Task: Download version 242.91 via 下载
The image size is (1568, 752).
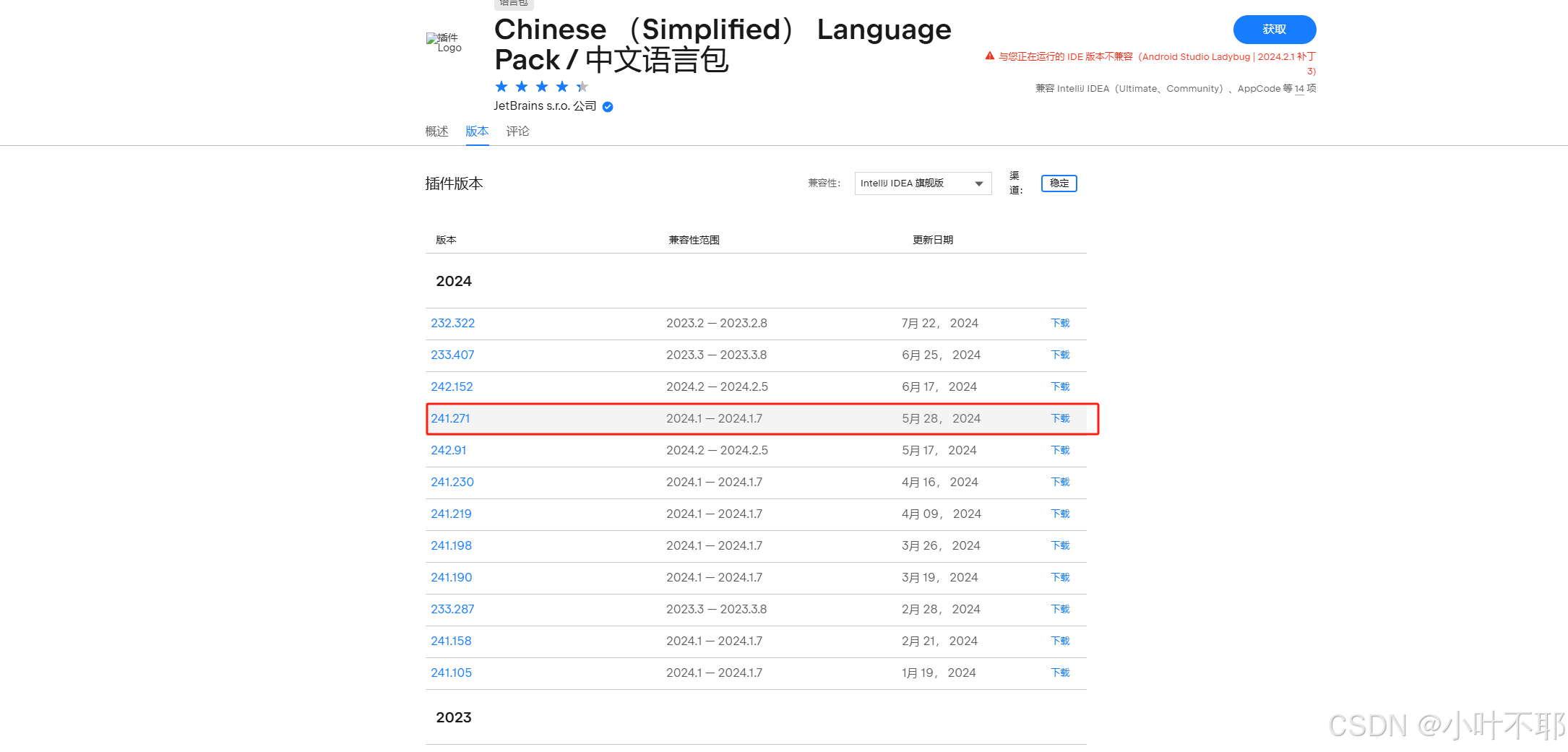Action: pyautogui.click(x=1060, y=451)
